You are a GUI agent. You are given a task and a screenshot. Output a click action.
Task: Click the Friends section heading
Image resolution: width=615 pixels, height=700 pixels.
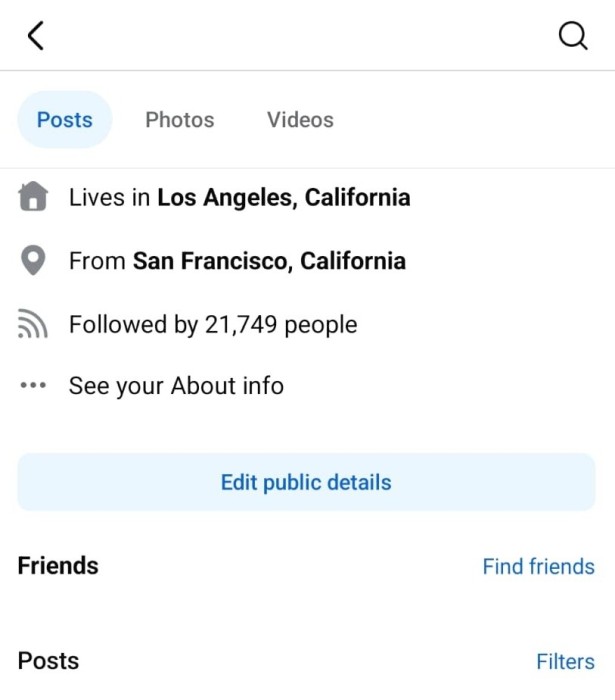pyautogui.click(x=58, y=566)
